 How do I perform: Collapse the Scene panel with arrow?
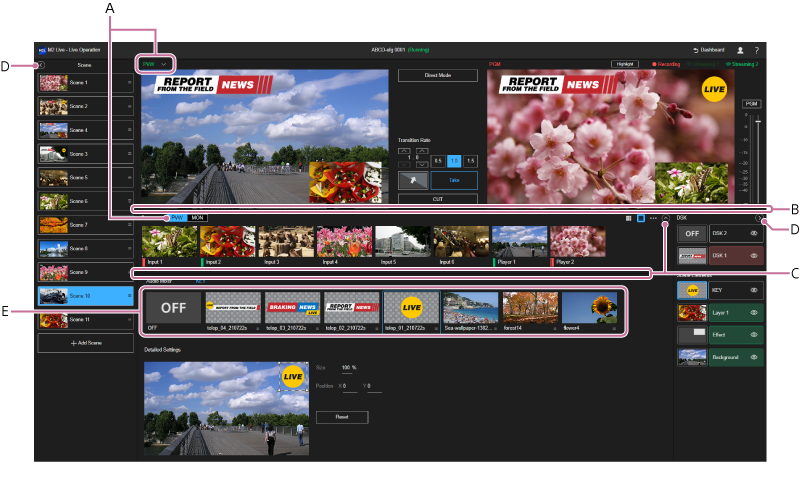click(x=41, y=65)
